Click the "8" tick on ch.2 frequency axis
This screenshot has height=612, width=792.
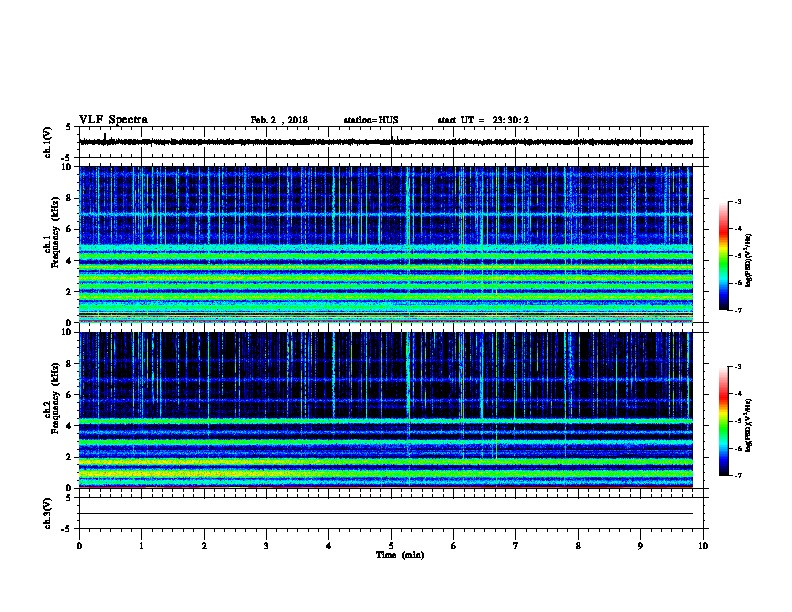(70, 364)
